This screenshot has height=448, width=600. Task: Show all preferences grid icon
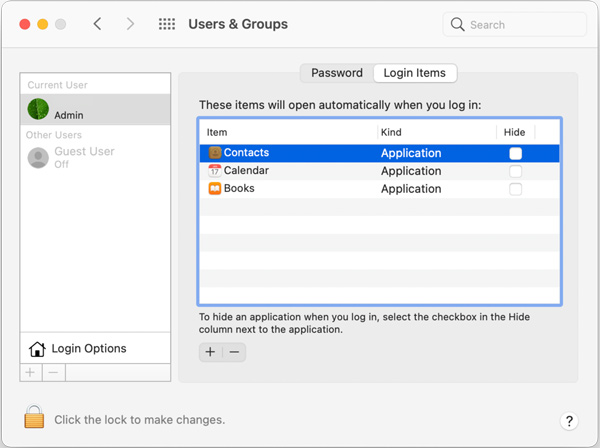coord(167,24)
